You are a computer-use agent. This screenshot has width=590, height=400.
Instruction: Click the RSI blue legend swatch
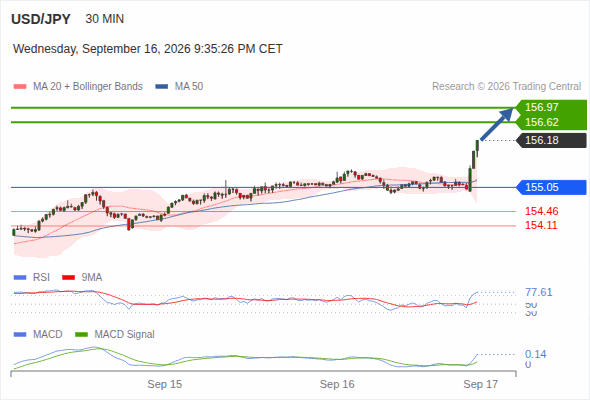[x=20, y=278]
